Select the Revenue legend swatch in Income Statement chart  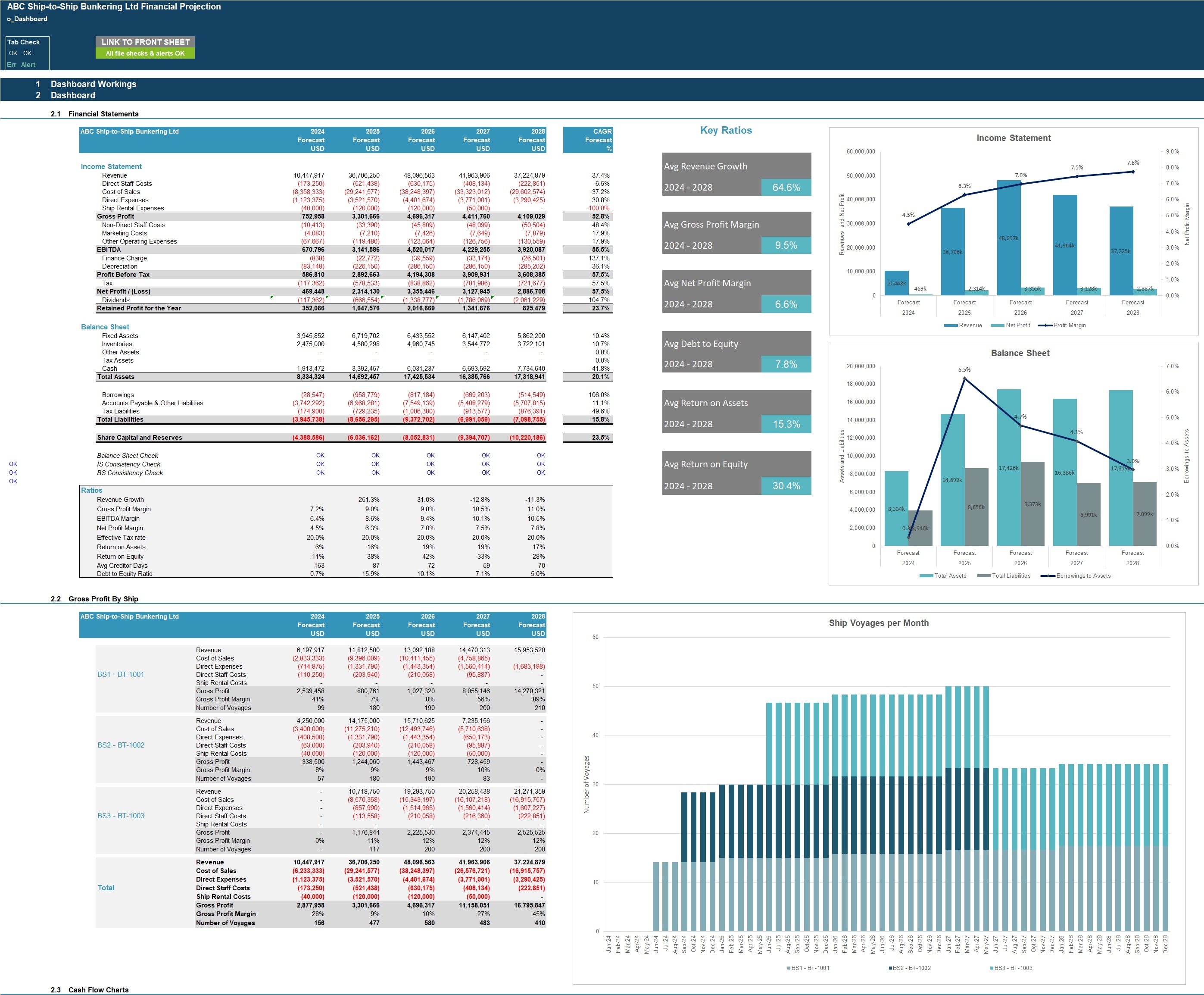pyautogui.click(x=951, y=325)
